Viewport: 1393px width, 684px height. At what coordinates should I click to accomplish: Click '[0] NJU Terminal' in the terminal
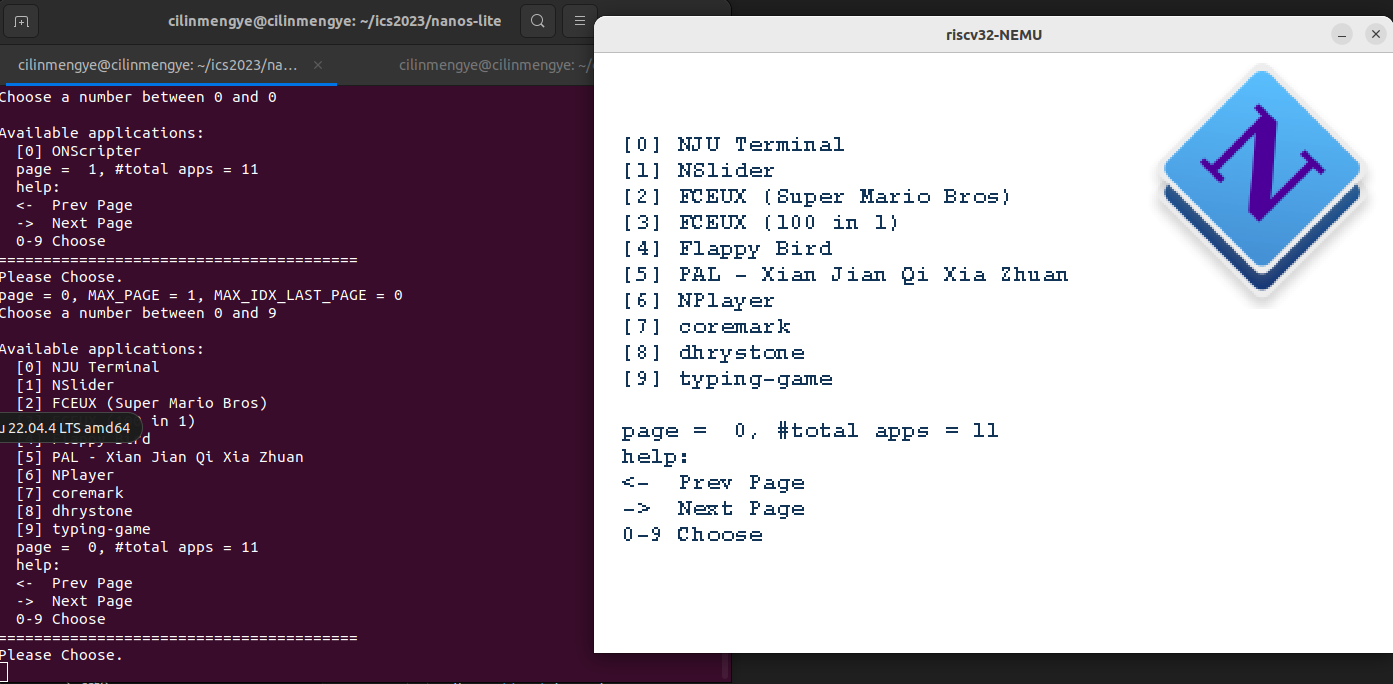88,367
